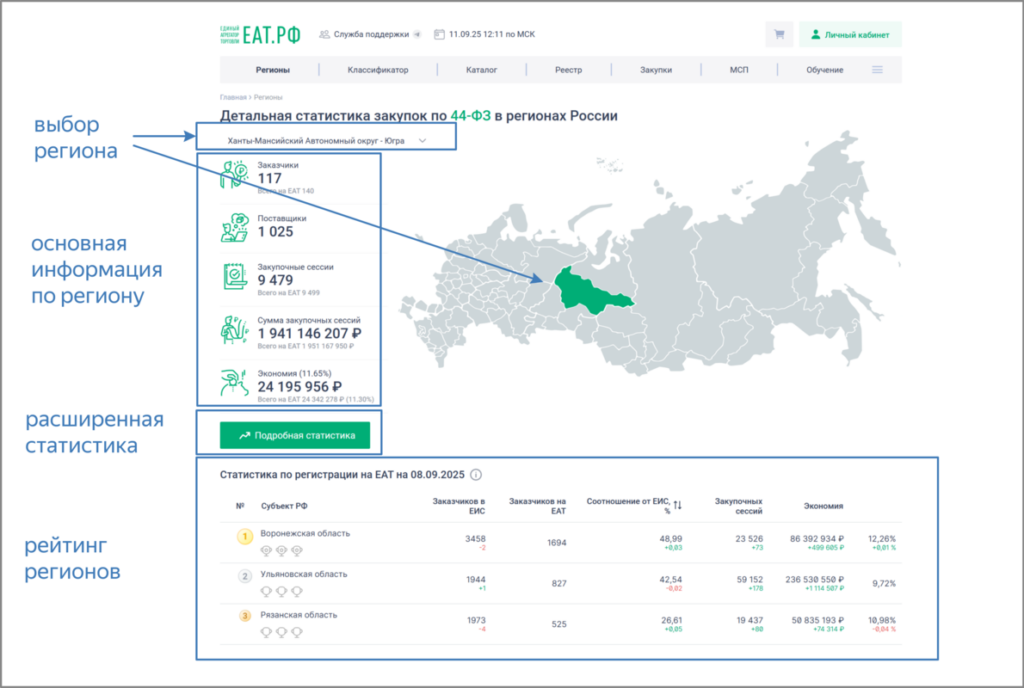Click the Закупочные сессии icon

[x=234, y=277]
